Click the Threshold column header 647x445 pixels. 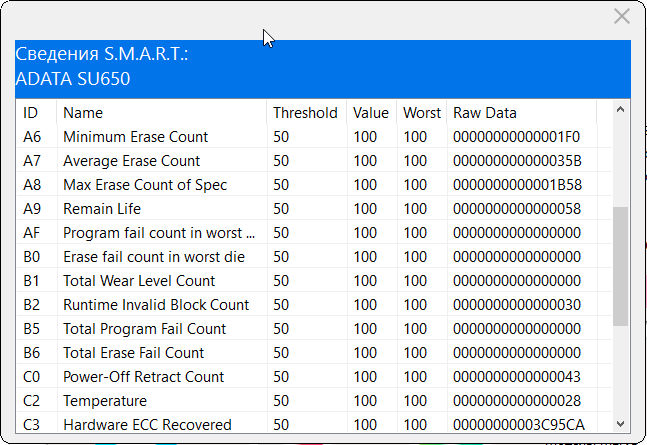(305, 113)
